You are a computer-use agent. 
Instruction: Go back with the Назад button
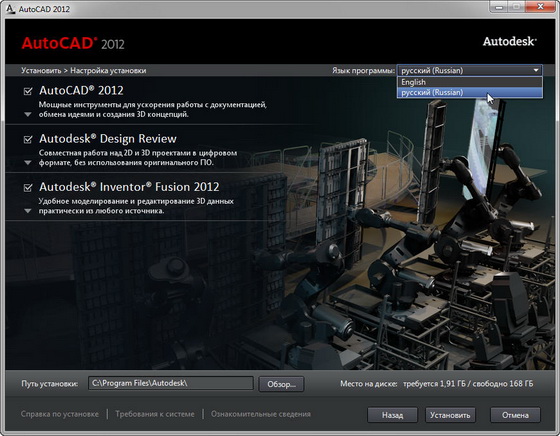pyautogui.click(x=392, y=415)
